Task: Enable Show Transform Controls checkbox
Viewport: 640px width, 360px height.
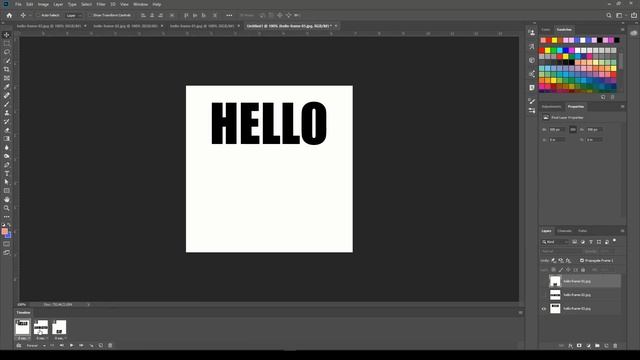Action: (90, 16)
